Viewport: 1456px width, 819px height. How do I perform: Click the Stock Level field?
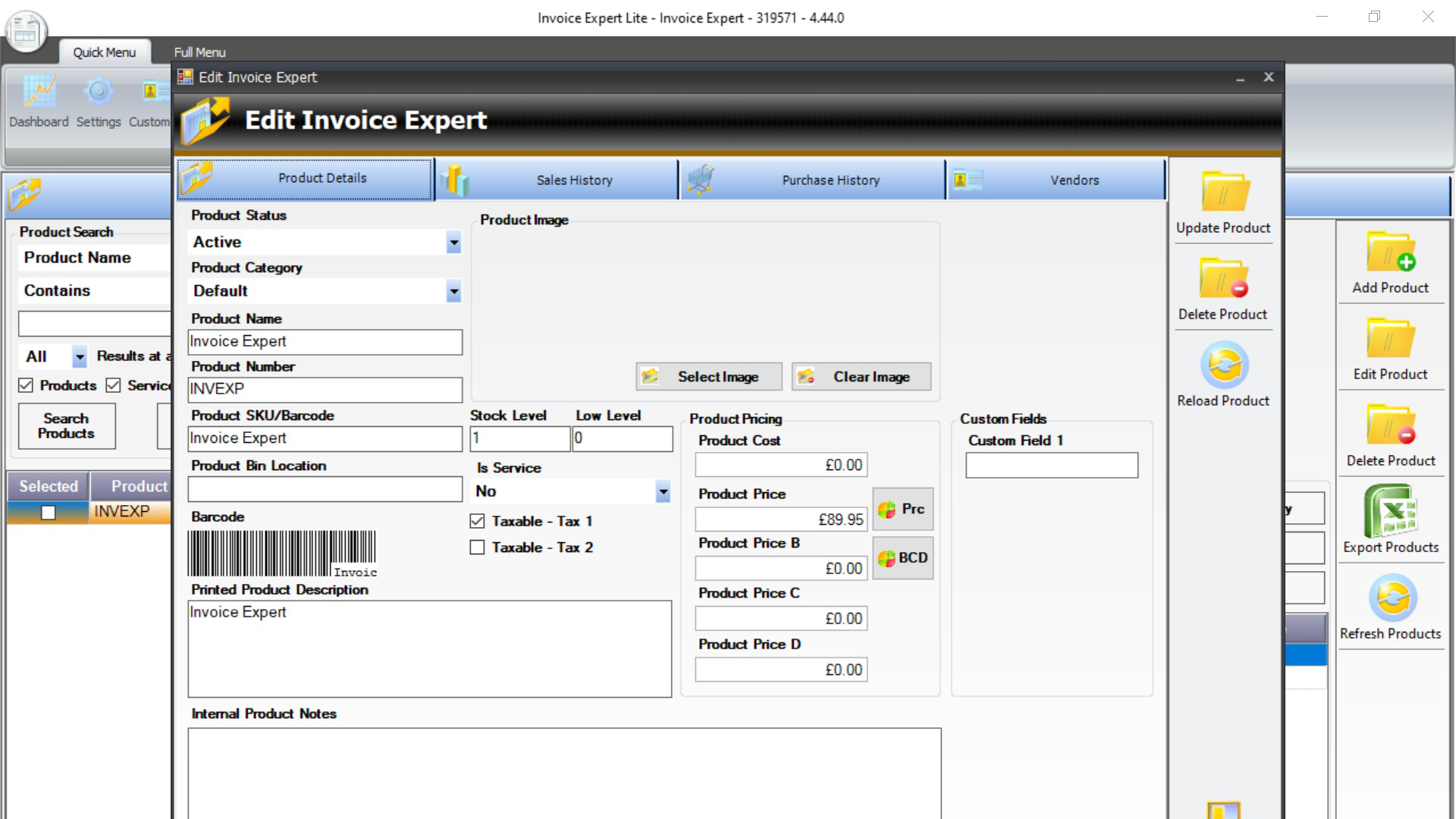(519, 438)
